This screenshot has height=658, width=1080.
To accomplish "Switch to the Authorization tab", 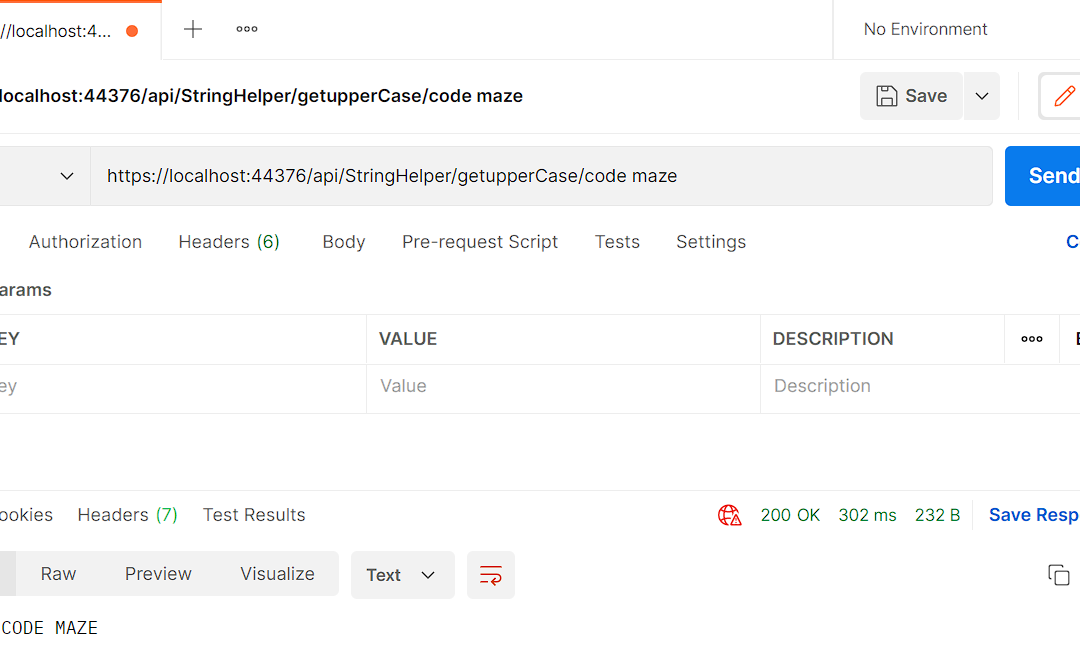I will (85, 242).
